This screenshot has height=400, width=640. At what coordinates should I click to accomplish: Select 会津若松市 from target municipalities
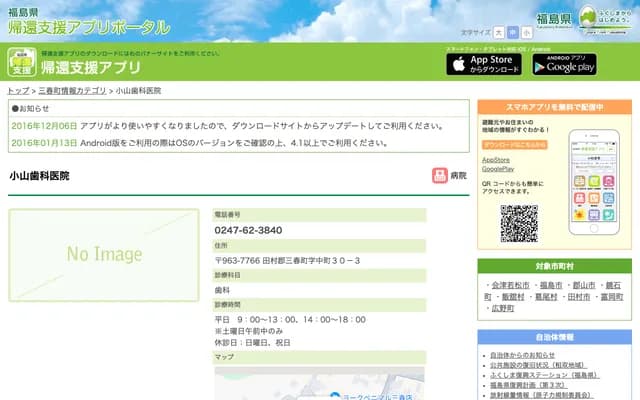510,285
